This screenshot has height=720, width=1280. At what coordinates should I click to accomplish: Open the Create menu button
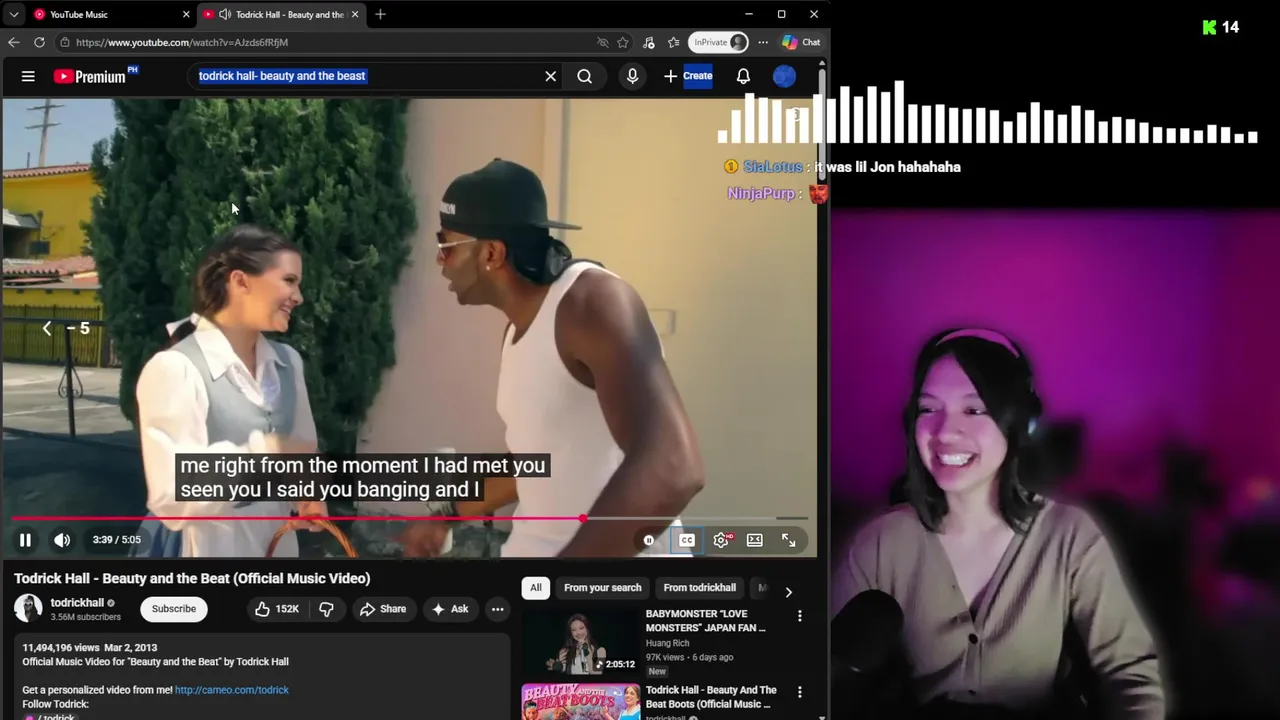(688, 76)
